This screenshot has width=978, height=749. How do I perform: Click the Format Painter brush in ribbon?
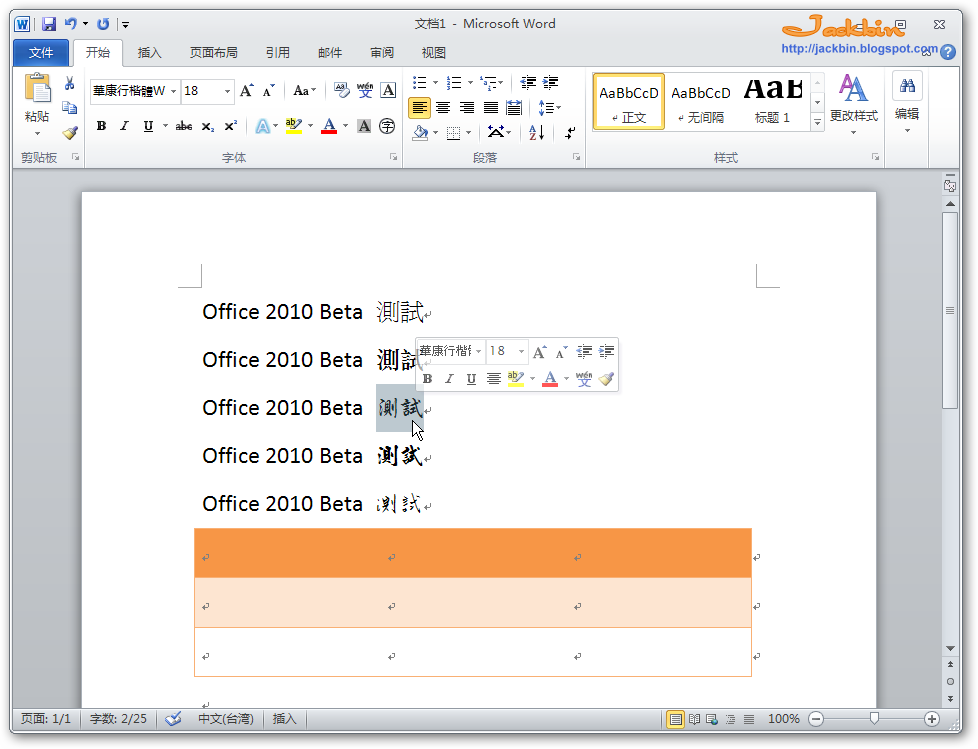click(x=70, y=133)
